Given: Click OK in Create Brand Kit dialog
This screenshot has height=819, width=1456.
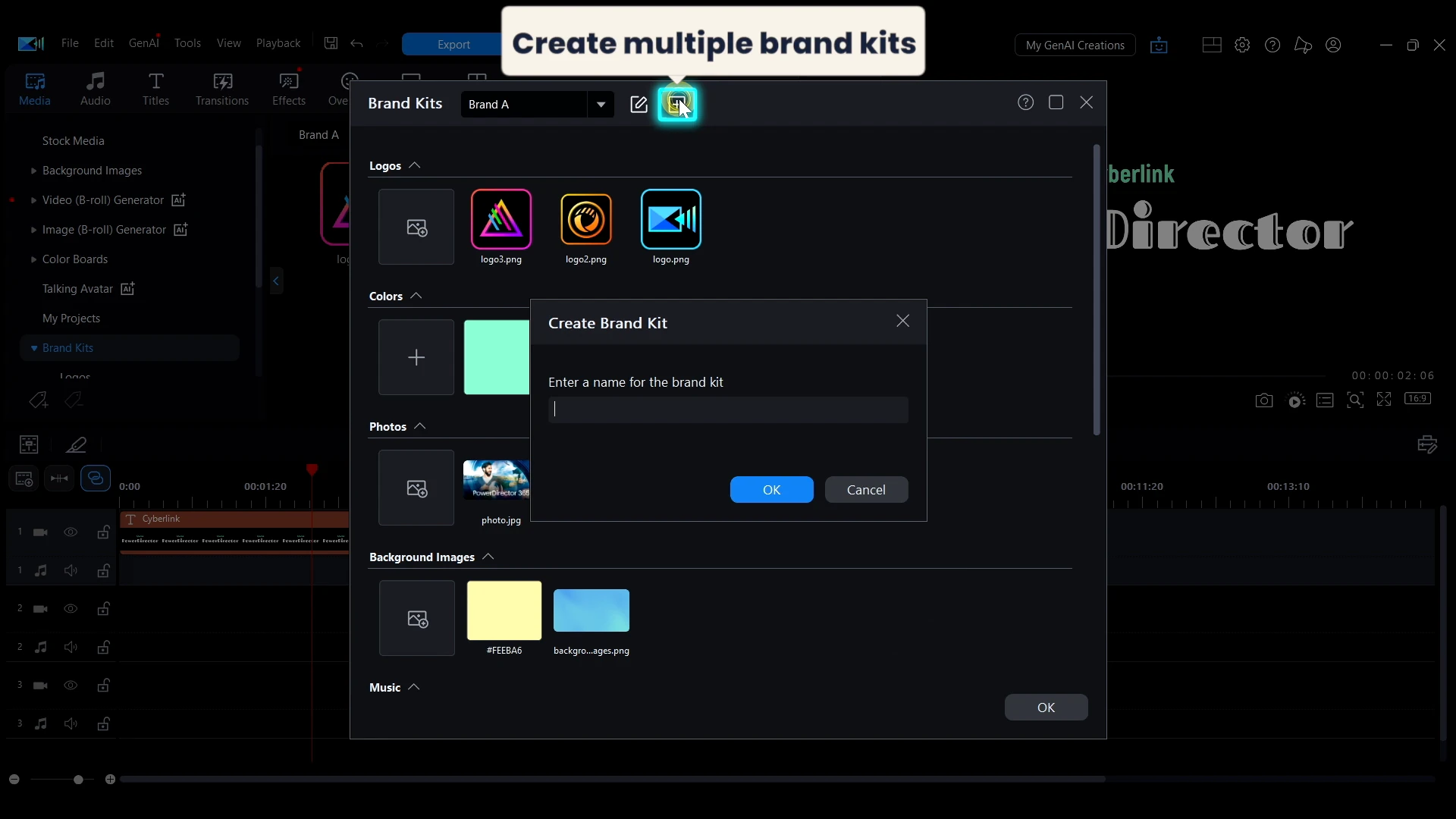Looking at the screenshot, I should (x=771, y=490).
